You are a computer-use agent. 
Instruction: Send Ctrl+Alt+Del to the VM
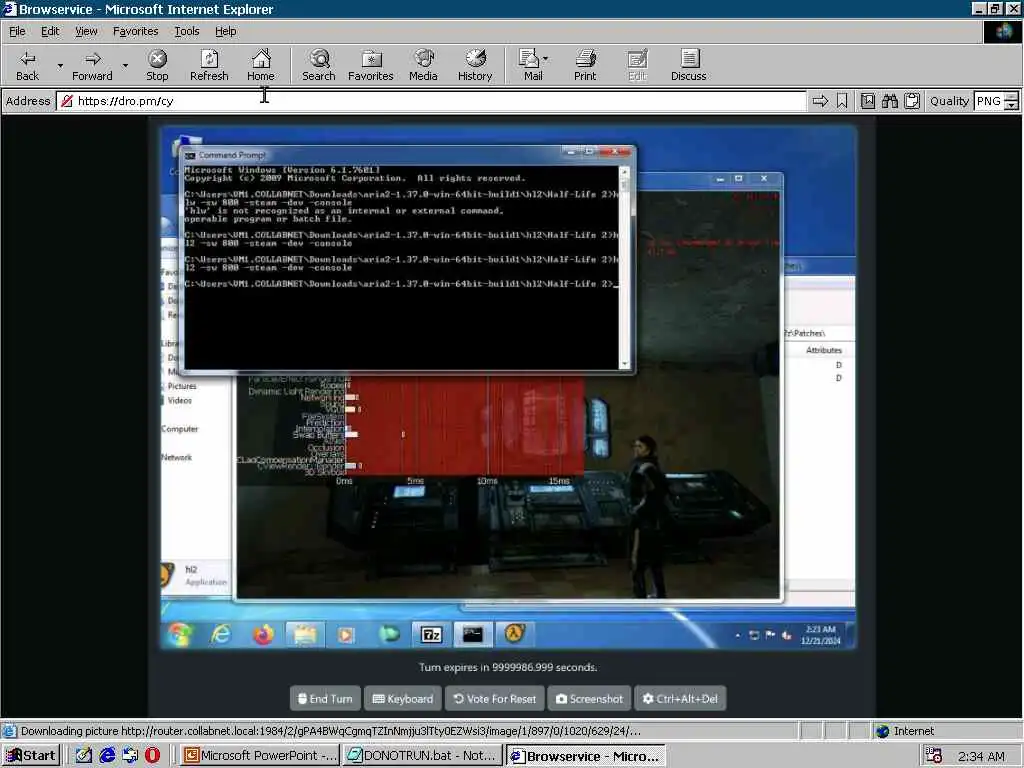pyautogui.click(x=680, y=698)
